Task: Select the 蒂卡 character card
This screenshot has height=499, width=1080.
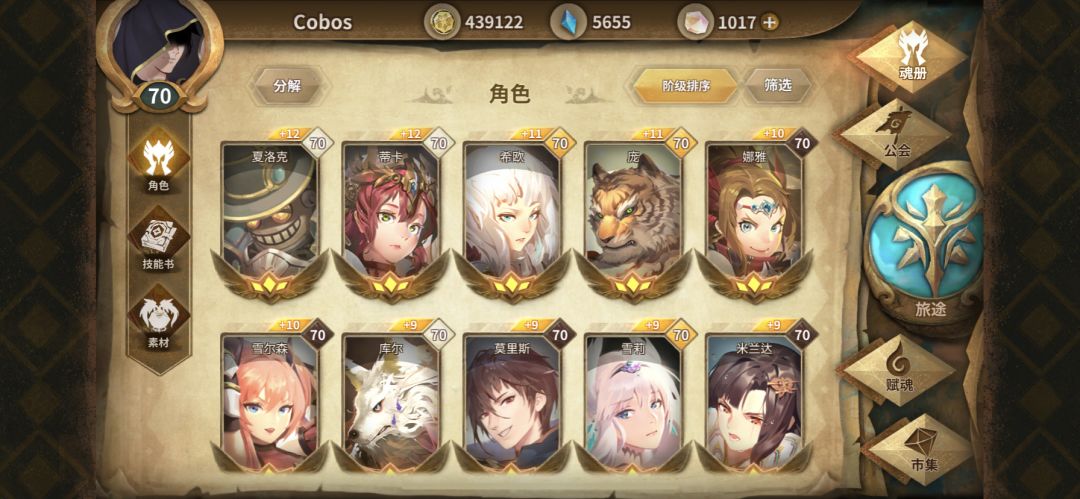Action: (x=391, y=214)
